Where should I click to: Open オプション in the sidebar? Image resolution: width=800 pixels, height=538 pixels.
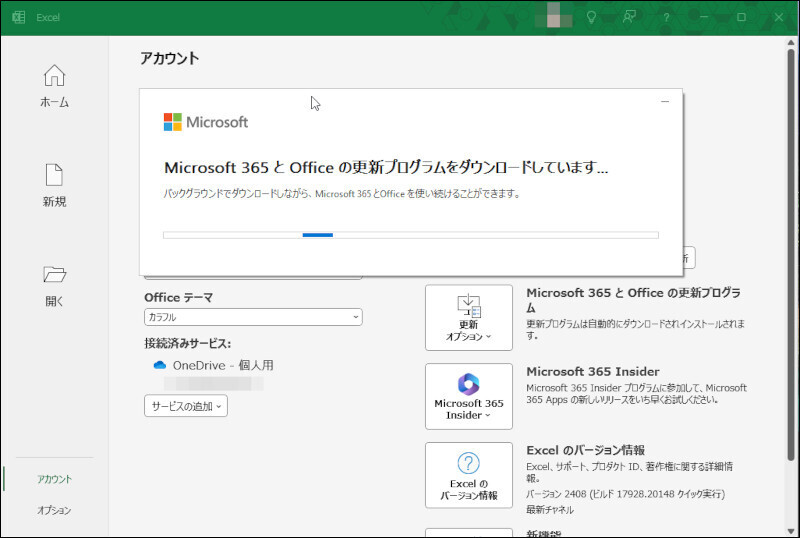pyautogui.click(x=54, y=510)
